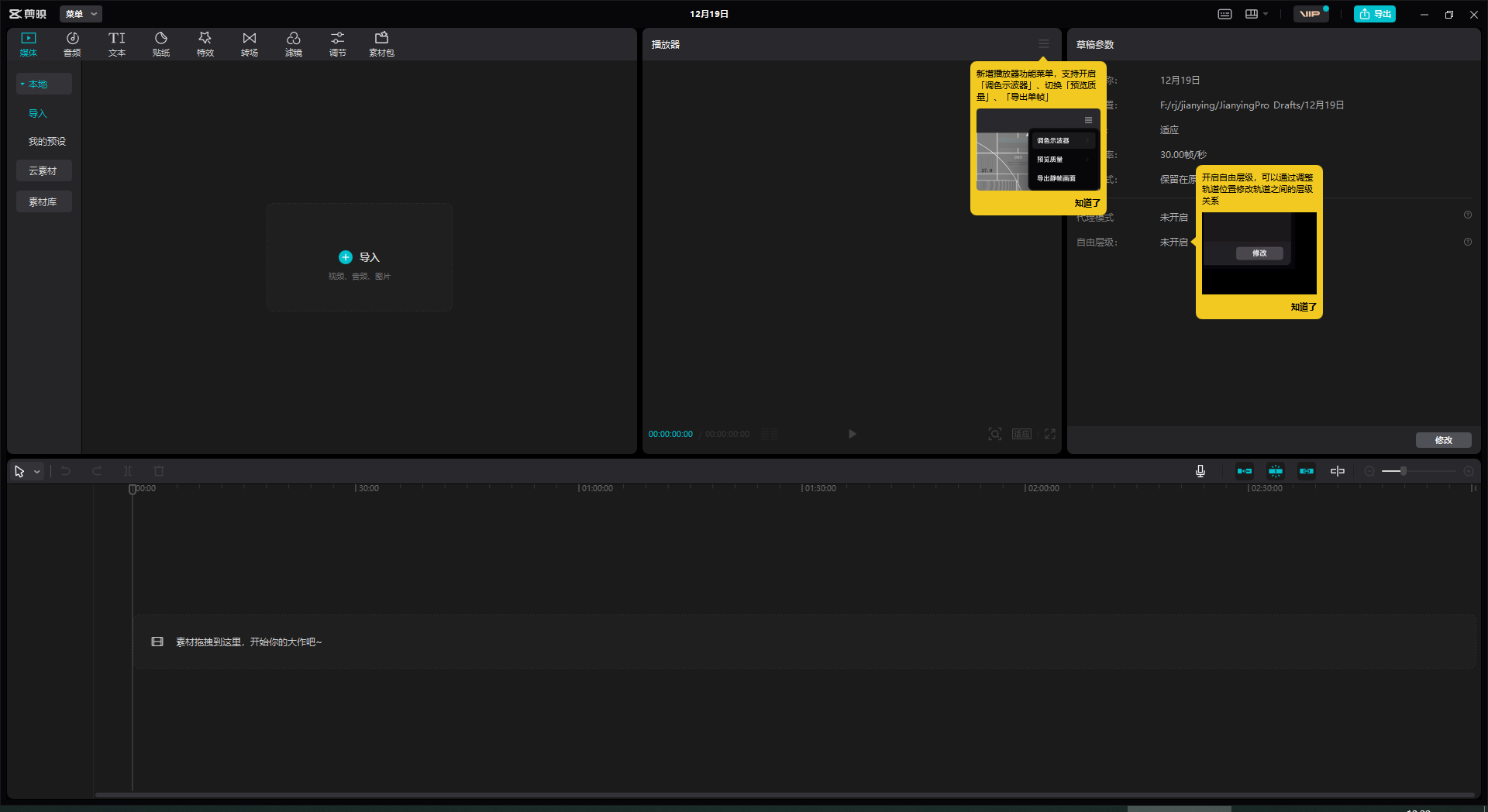Viewport: 1488px width, 812px height.
Task: Open the Stickers (贴纸) tab
Action: 161,44
